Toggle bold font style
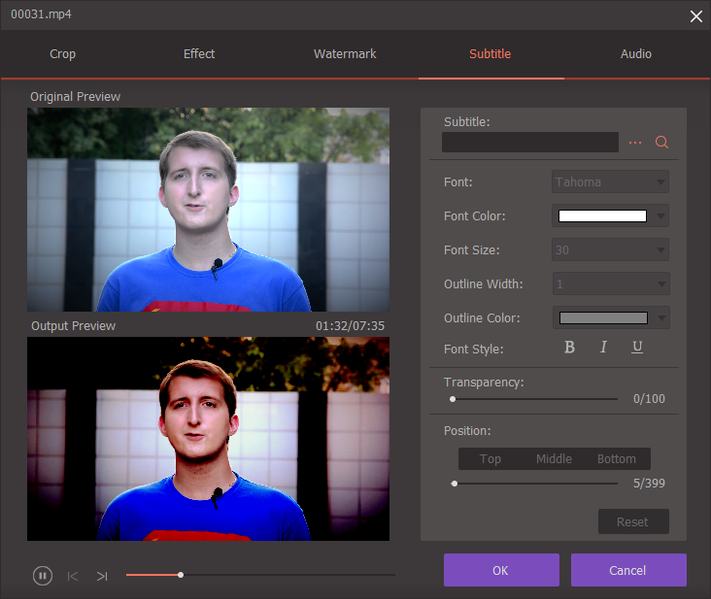This screenshot has height=599, width=711. click(x=570, y=348)
